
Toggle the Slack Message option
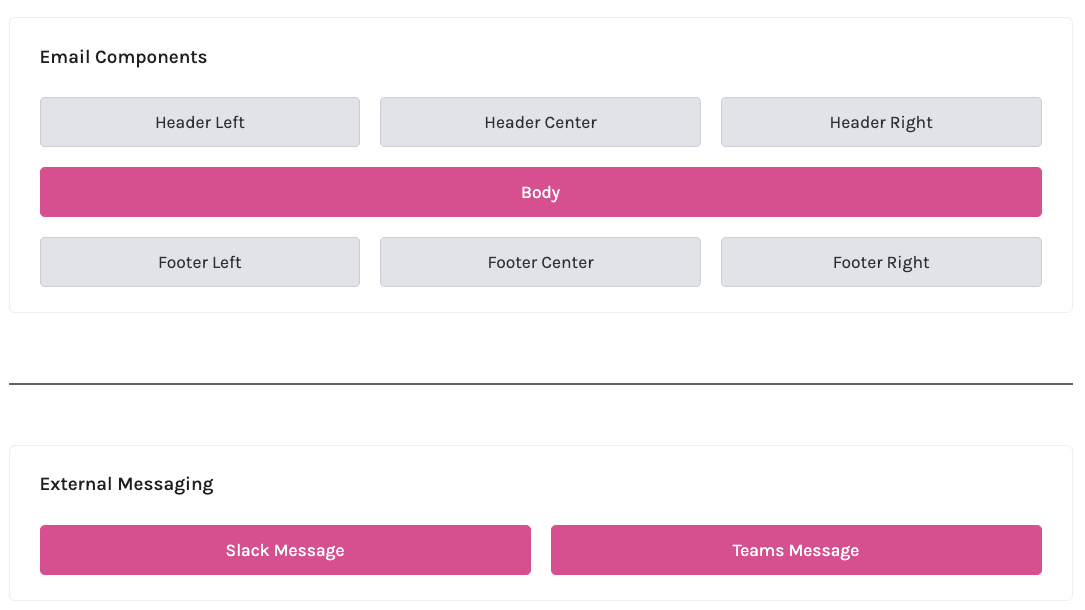285,550
